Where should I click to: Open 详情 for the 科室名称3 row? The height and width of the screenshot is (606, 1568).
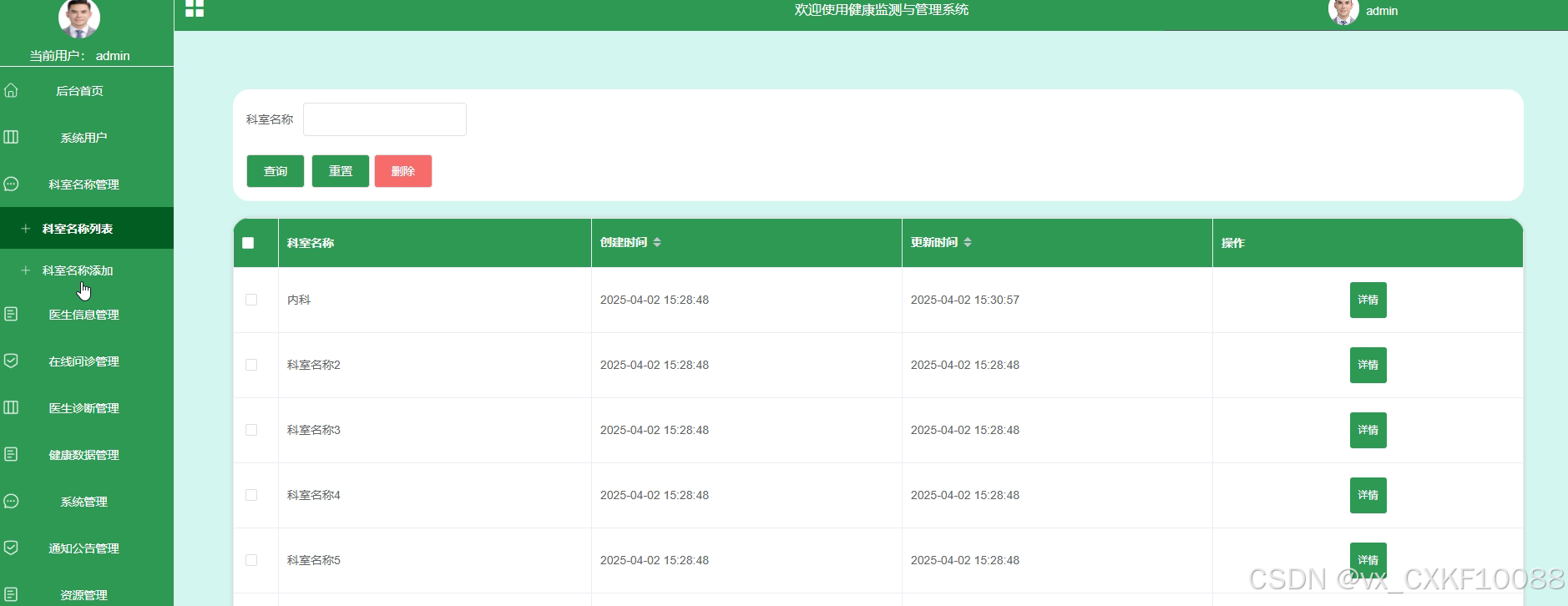point(1368,430)
